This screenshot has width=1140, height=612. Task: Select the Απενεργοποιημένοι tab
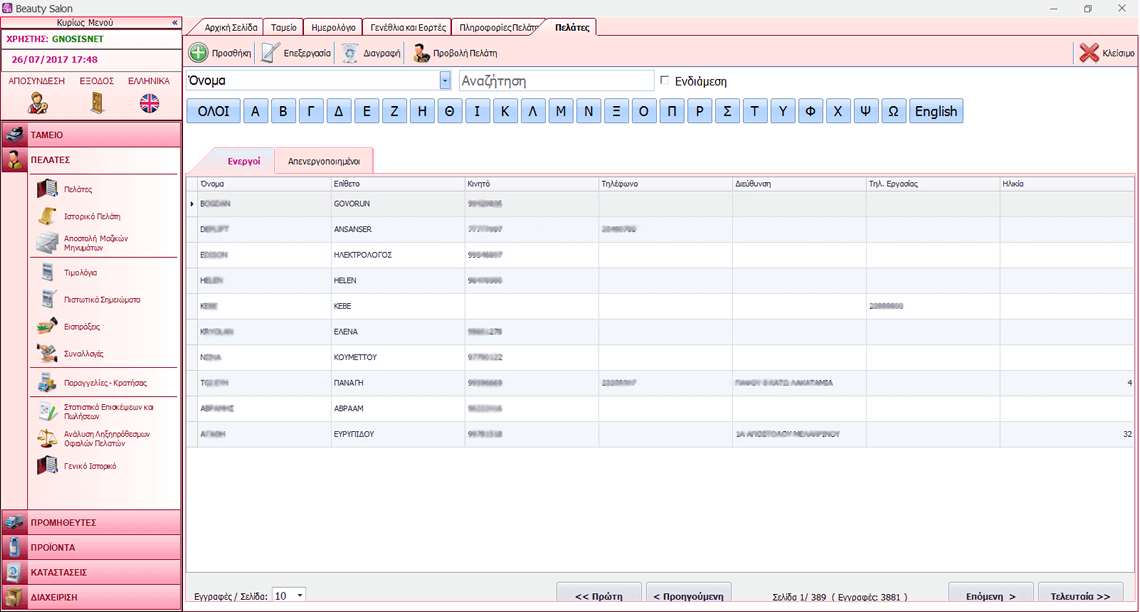coord(324,160)
